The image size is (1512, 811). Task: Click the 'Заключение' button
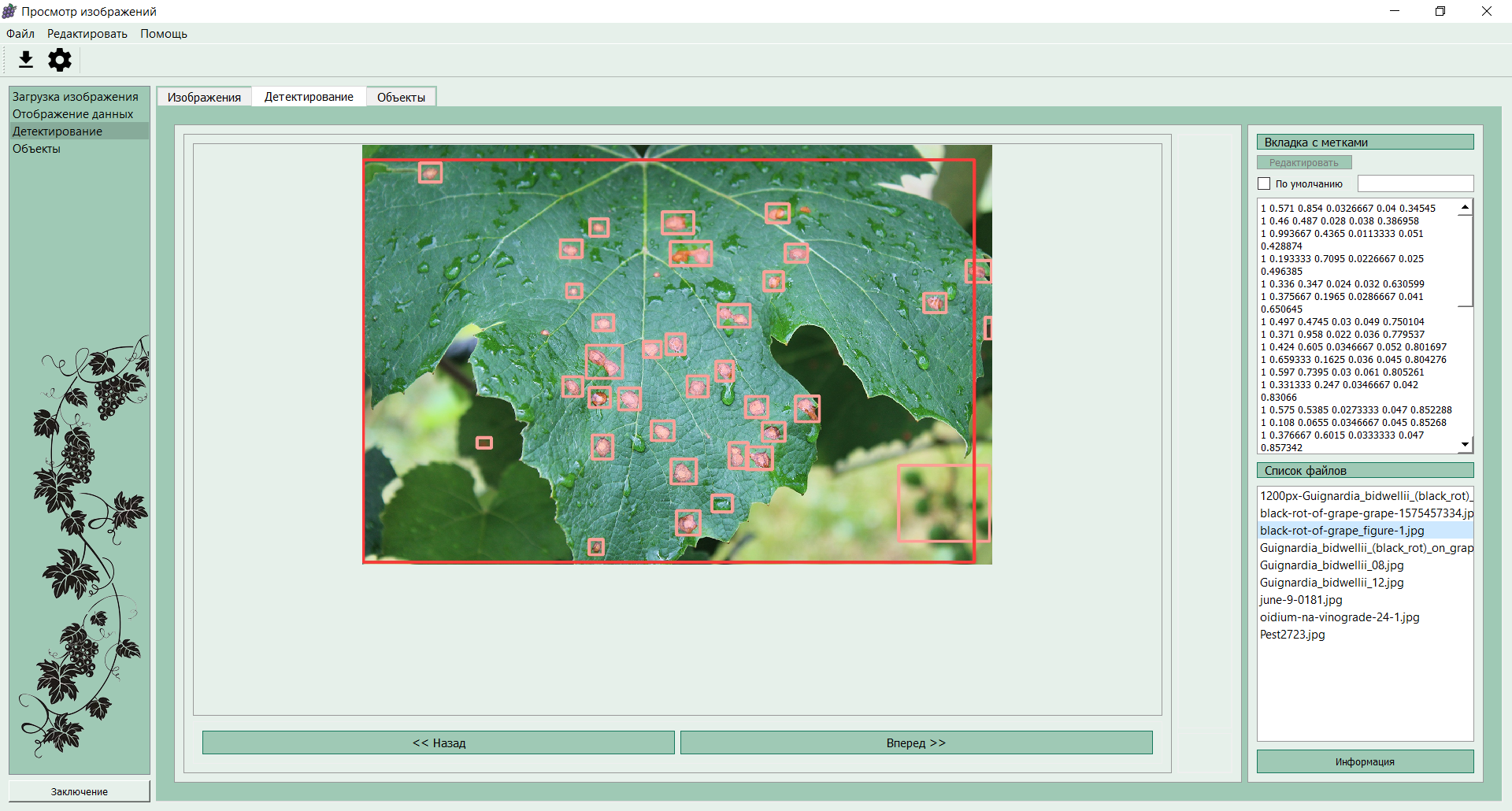pyautogui.click(x=80, y=791)
